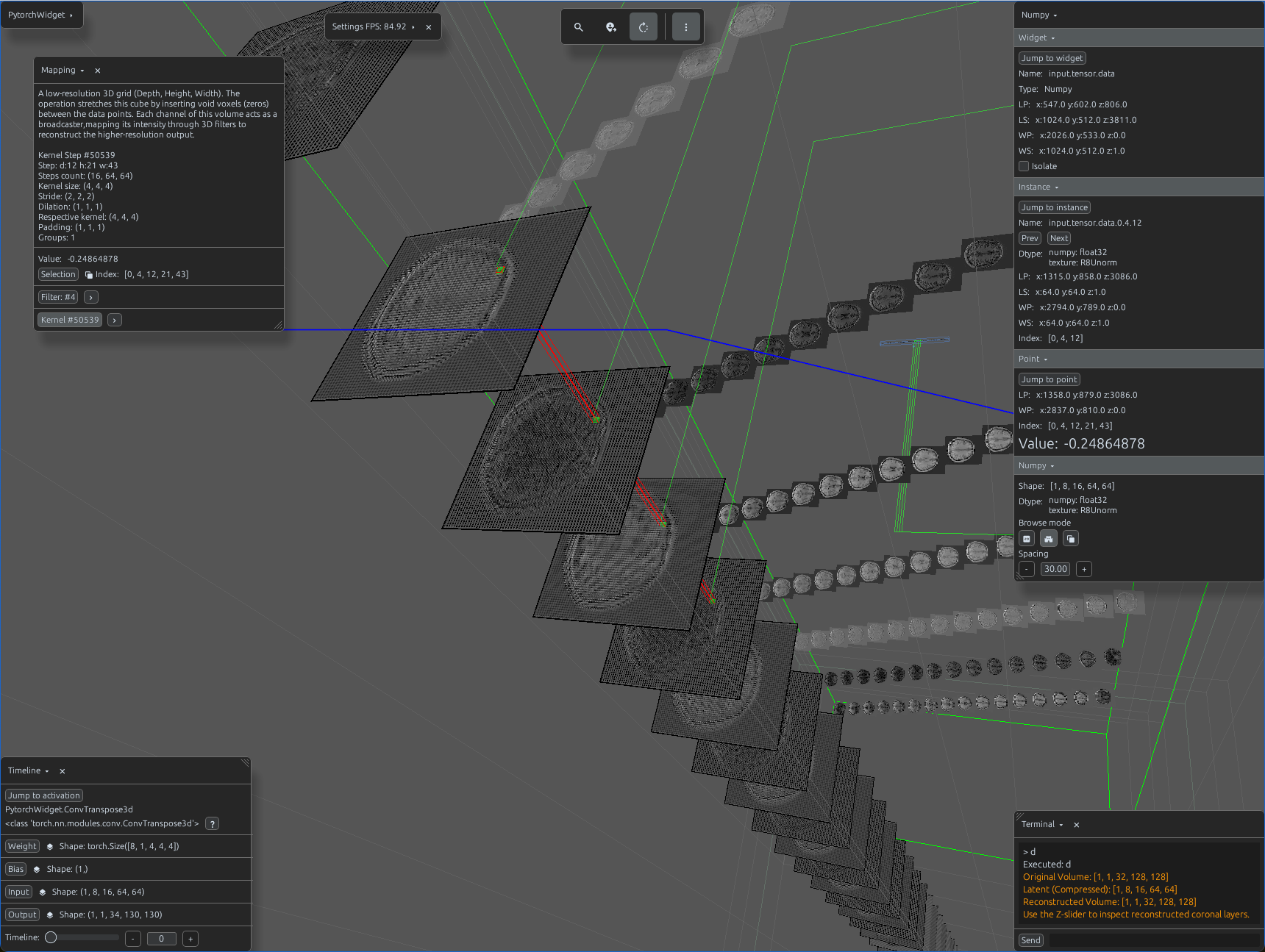Enable the Isolate checkbox
The width and height of the screenshot is (1265, 952).
[x=1024, y=166]
